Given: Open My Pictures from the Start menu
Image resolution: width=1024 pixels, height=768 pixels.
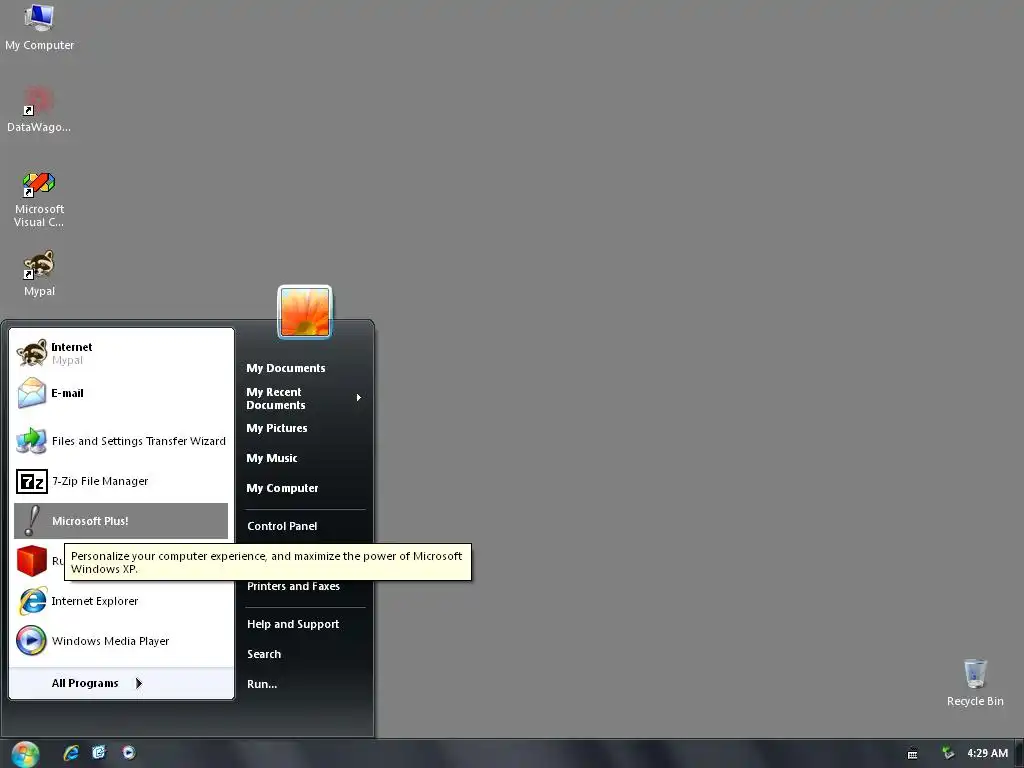Looking at the screenshot, I should [305, 428].
